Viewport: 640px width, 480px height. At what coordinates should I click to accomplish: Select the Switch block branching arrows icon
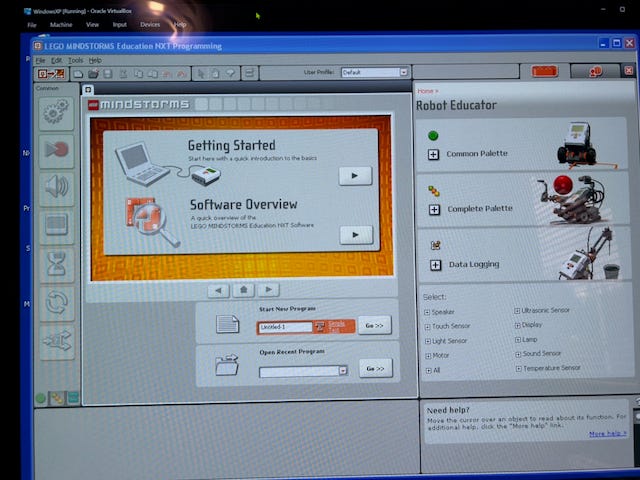[57, 342]
